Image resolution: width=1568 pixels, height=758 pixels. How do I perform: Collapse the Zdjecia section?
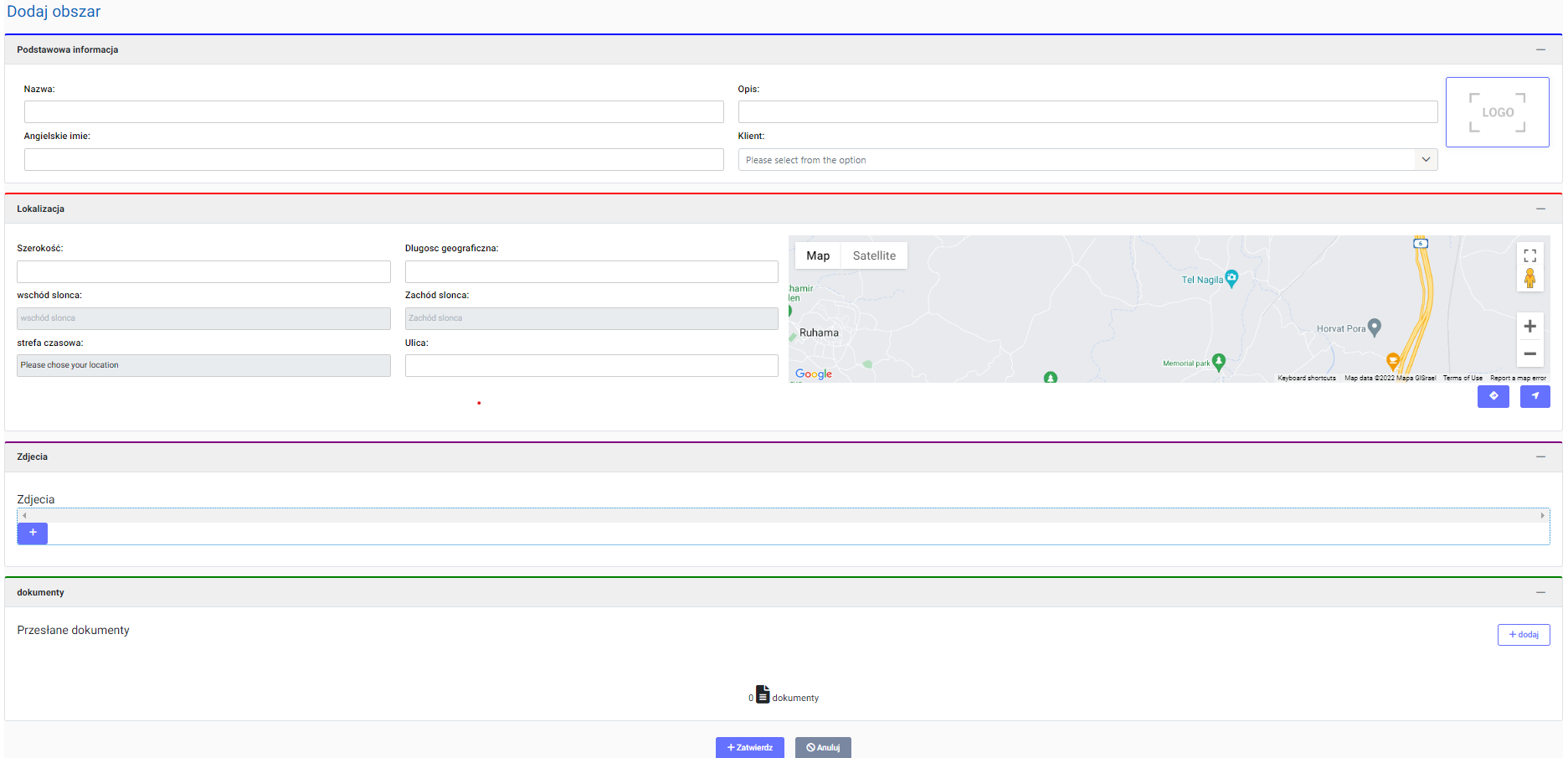tap(1540, 456)
